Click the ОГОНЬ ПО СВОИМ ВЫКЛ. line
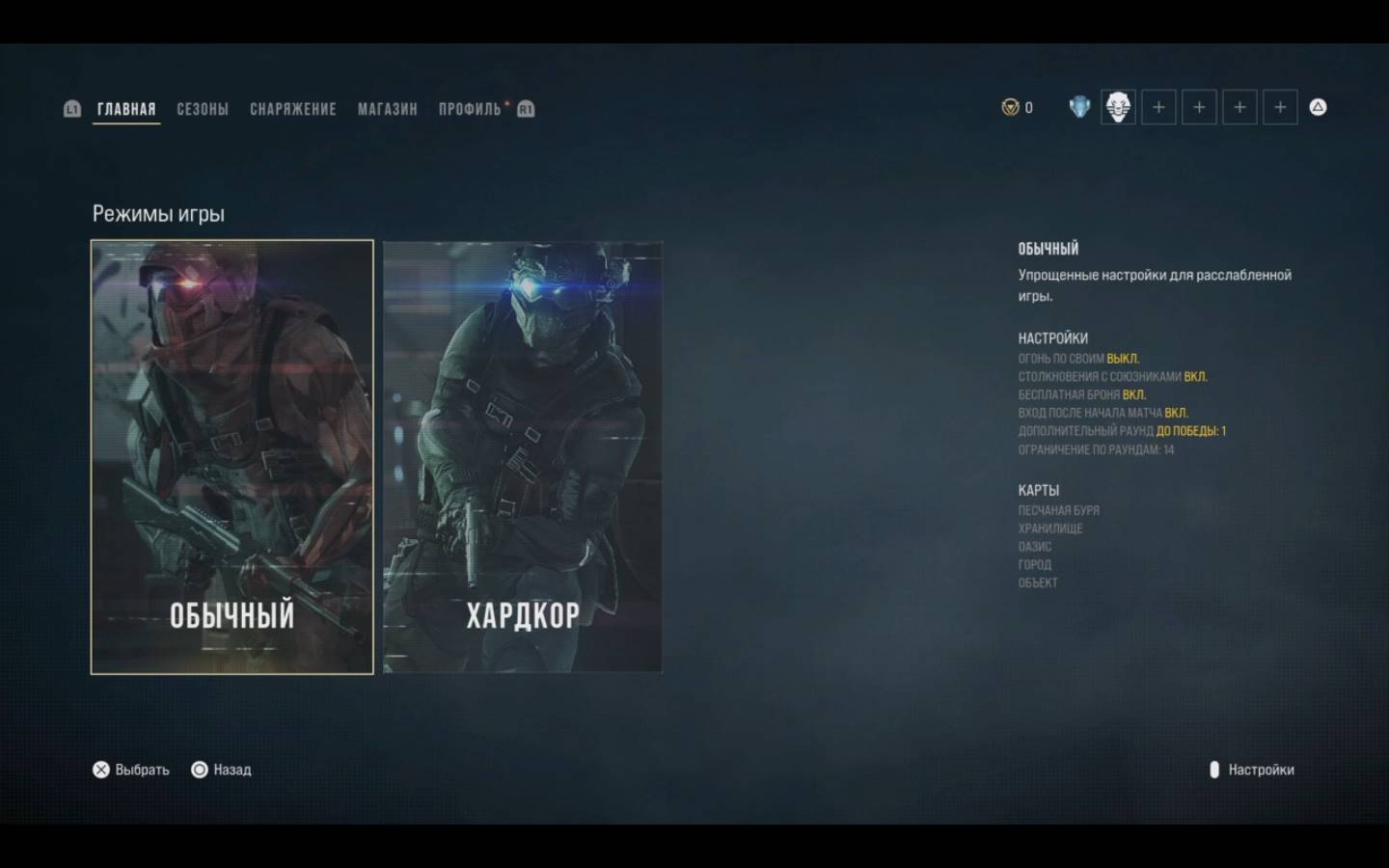Screen dimensions: 1389x868 click(x=1078, y=359)
